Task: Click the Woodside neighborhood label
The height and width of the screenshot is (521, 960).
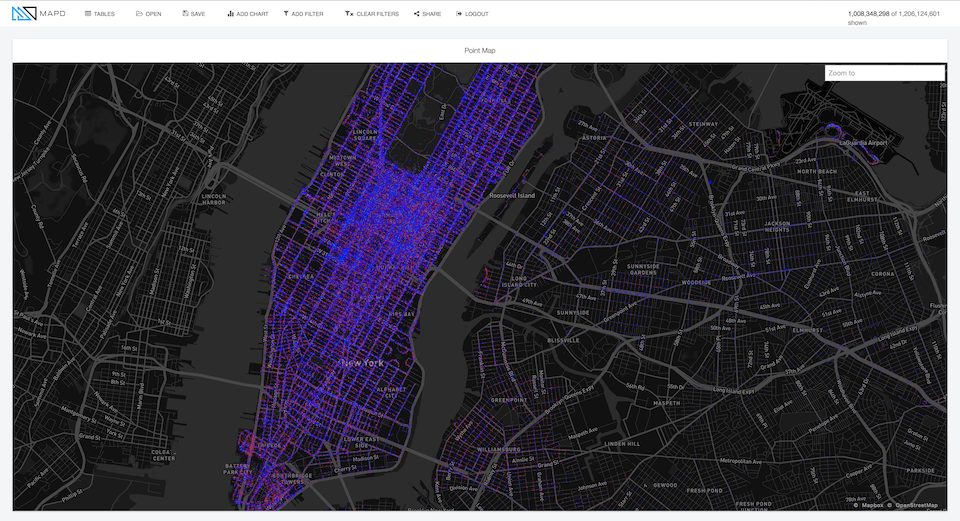Action: pyautogui.click(x=696, y=283)
